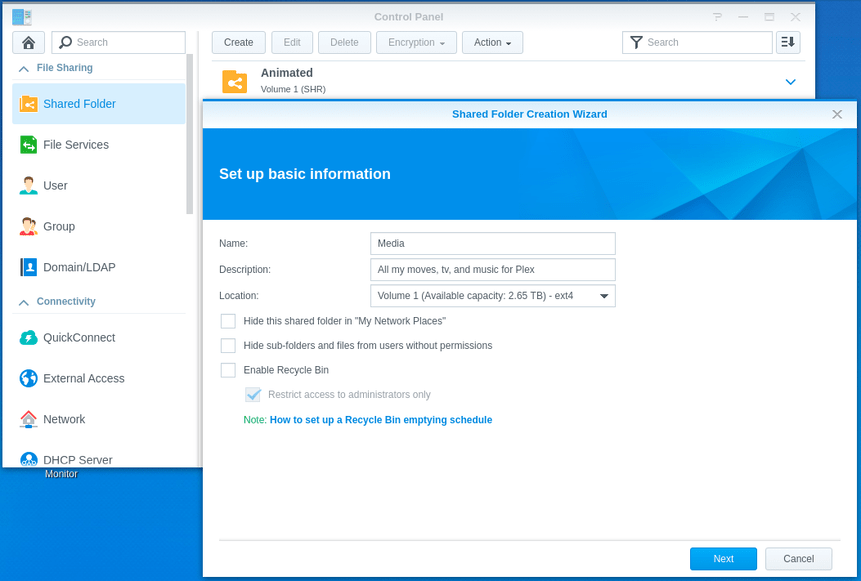Open the Action dropdown menu

pyautogui.click(x=492, y=42)
